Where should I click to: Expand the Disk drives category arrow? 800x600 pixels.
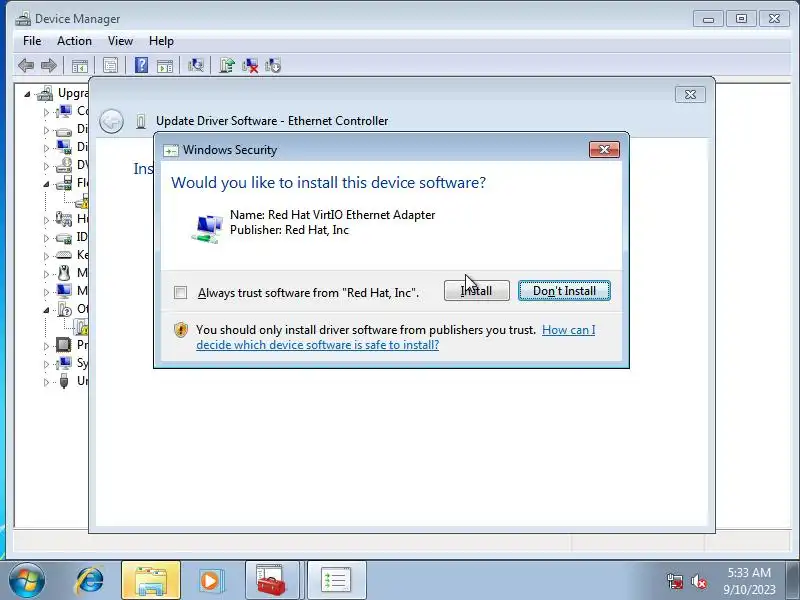click(46, 130)
